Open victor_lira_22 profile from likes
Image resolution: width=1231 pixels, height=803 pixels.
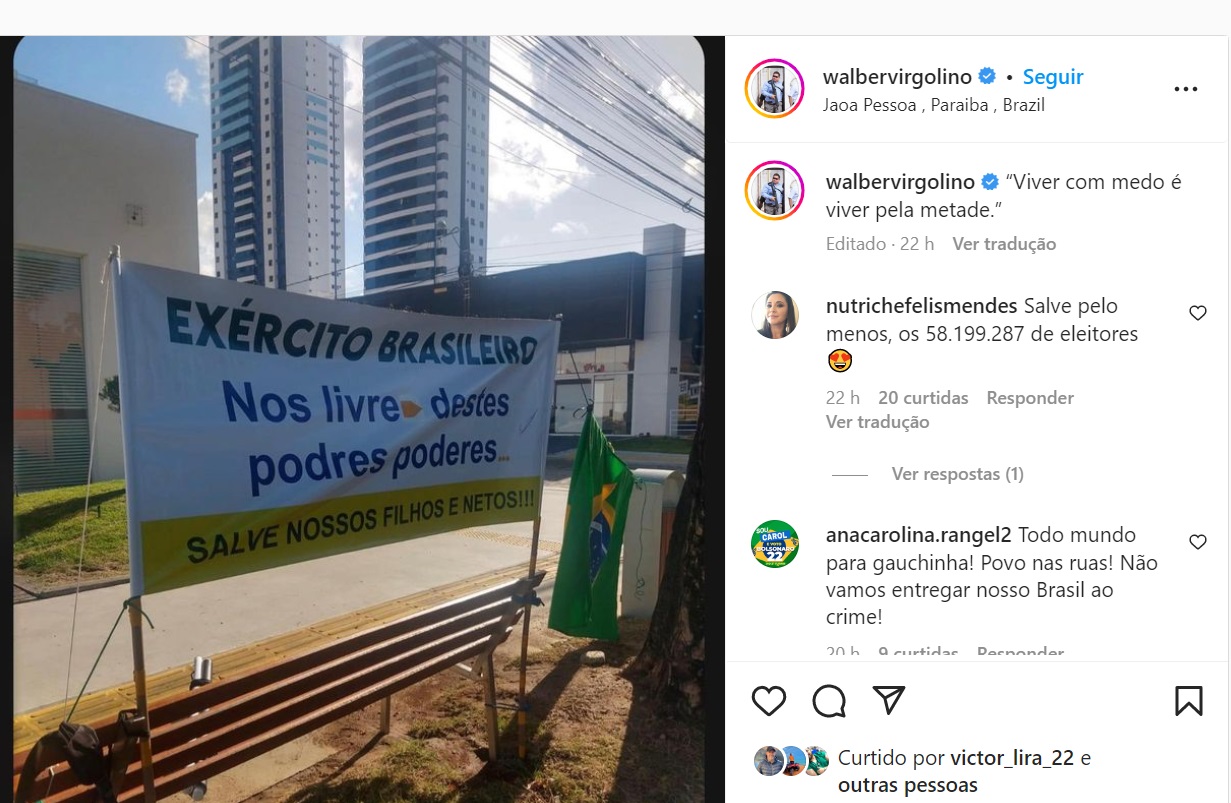pos(1012,758)
